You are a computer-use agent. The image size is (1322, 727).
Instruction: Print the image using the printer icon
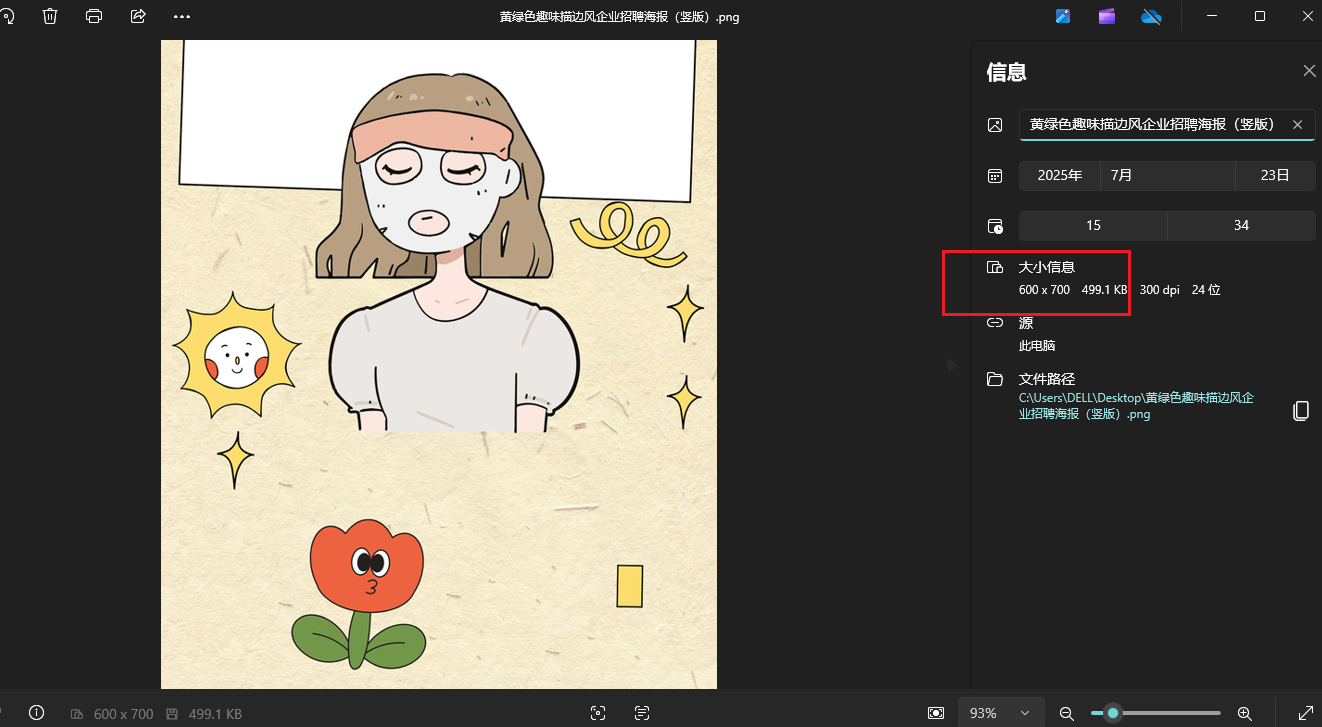pyautogui.click(x=94, y=16)
